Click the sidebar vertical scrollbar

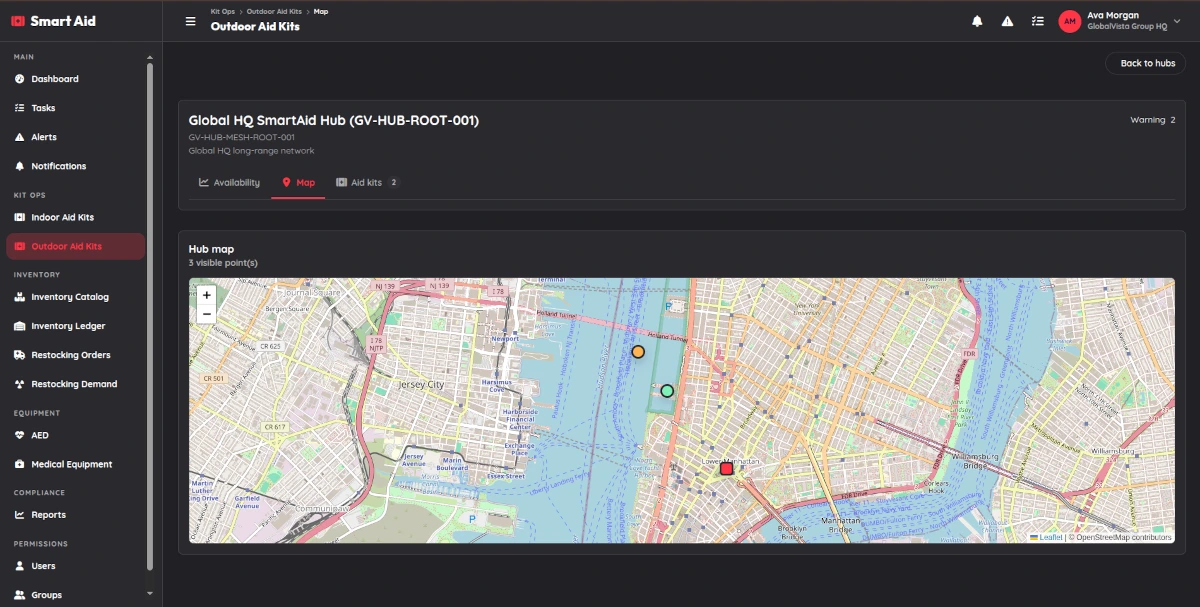click(150, 315)
